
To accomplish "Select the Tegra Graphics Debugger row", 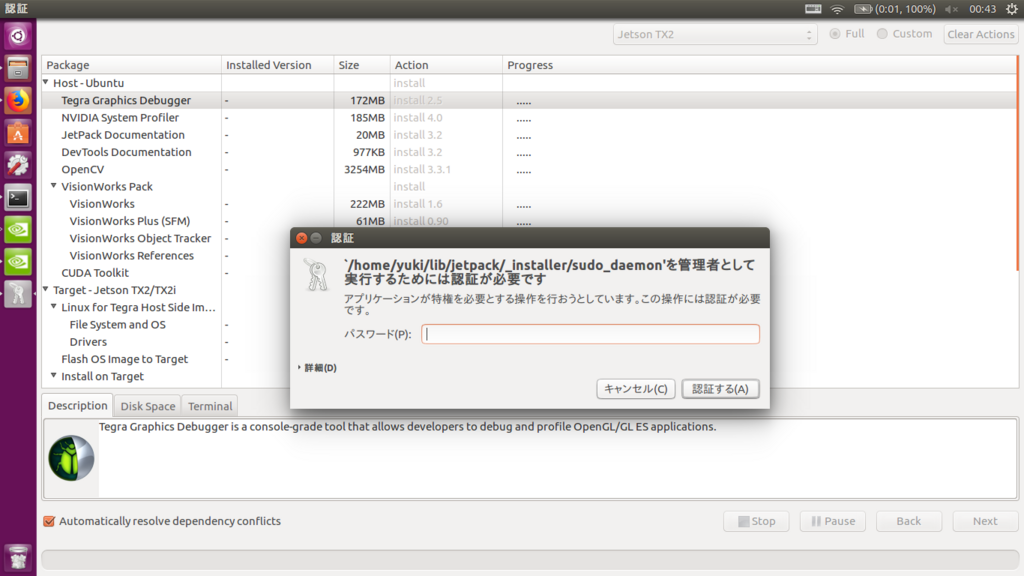I will click(529, 100).
